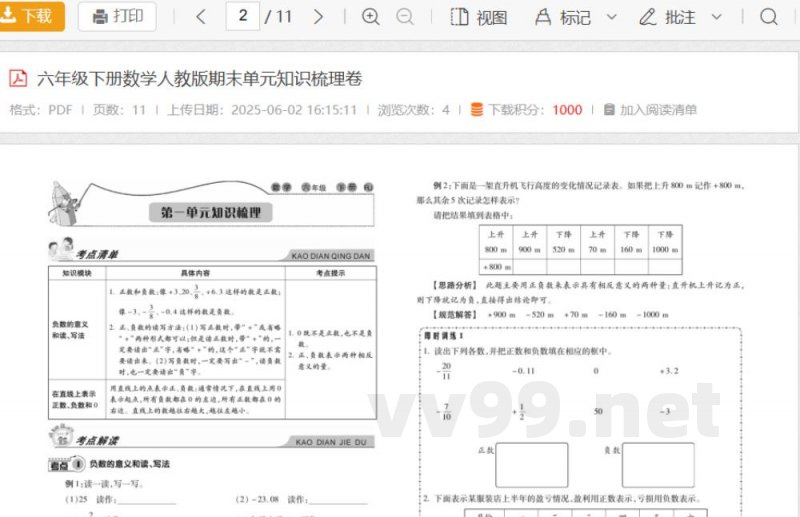Select the 批注 annotation tool

coord(667,17)
